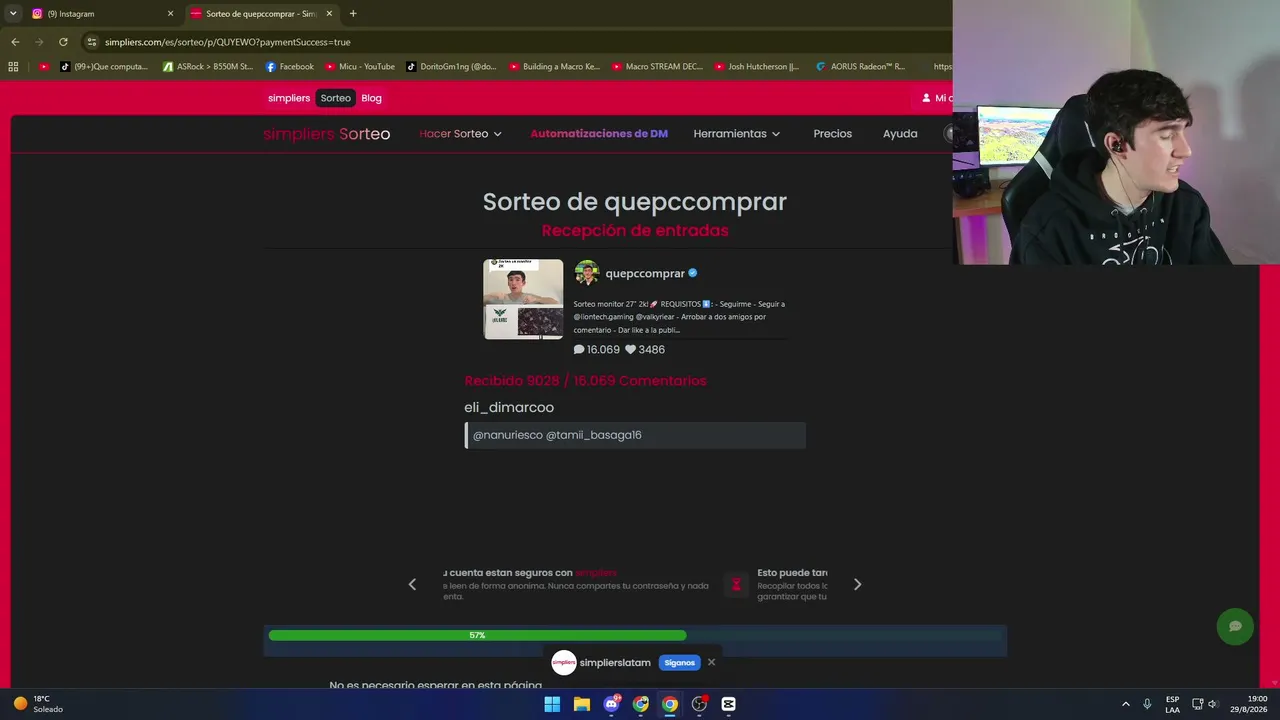Click the likes heart icon
This screenshot has height=720, width=1280.
[x=631, y=350]
